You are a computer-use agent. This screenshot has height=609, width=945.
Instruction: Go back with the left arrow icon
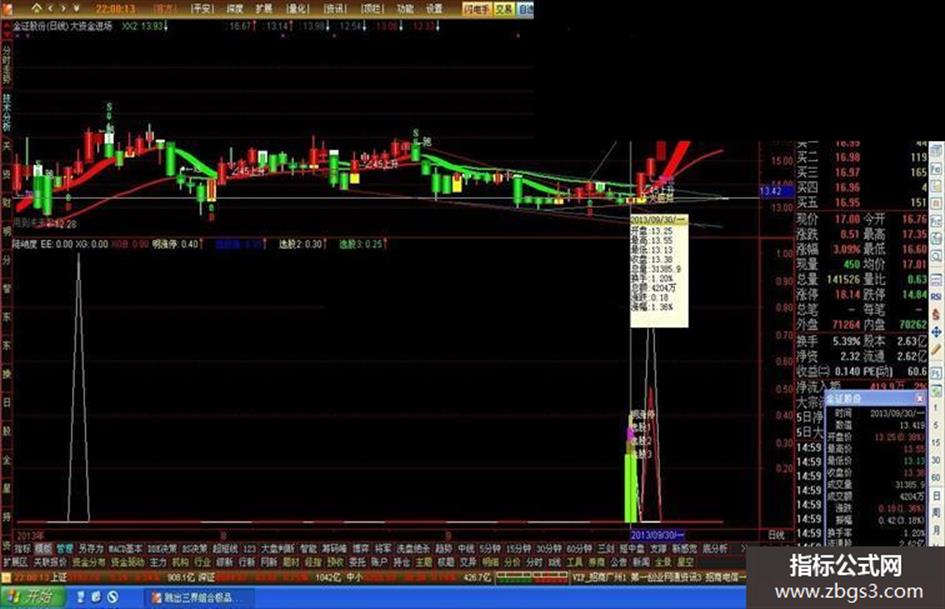[x=51, y=8]
